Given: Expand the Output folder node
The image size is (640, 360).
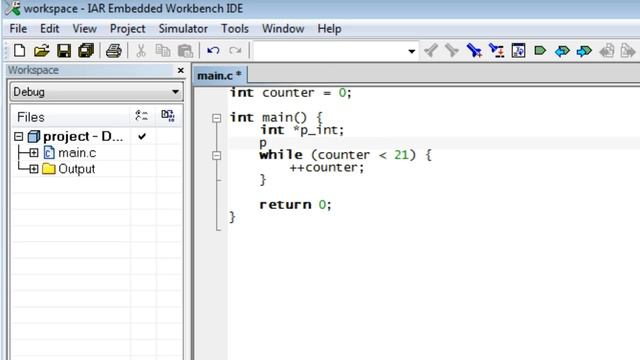Looking at the screenshot, I should [34, 169].
